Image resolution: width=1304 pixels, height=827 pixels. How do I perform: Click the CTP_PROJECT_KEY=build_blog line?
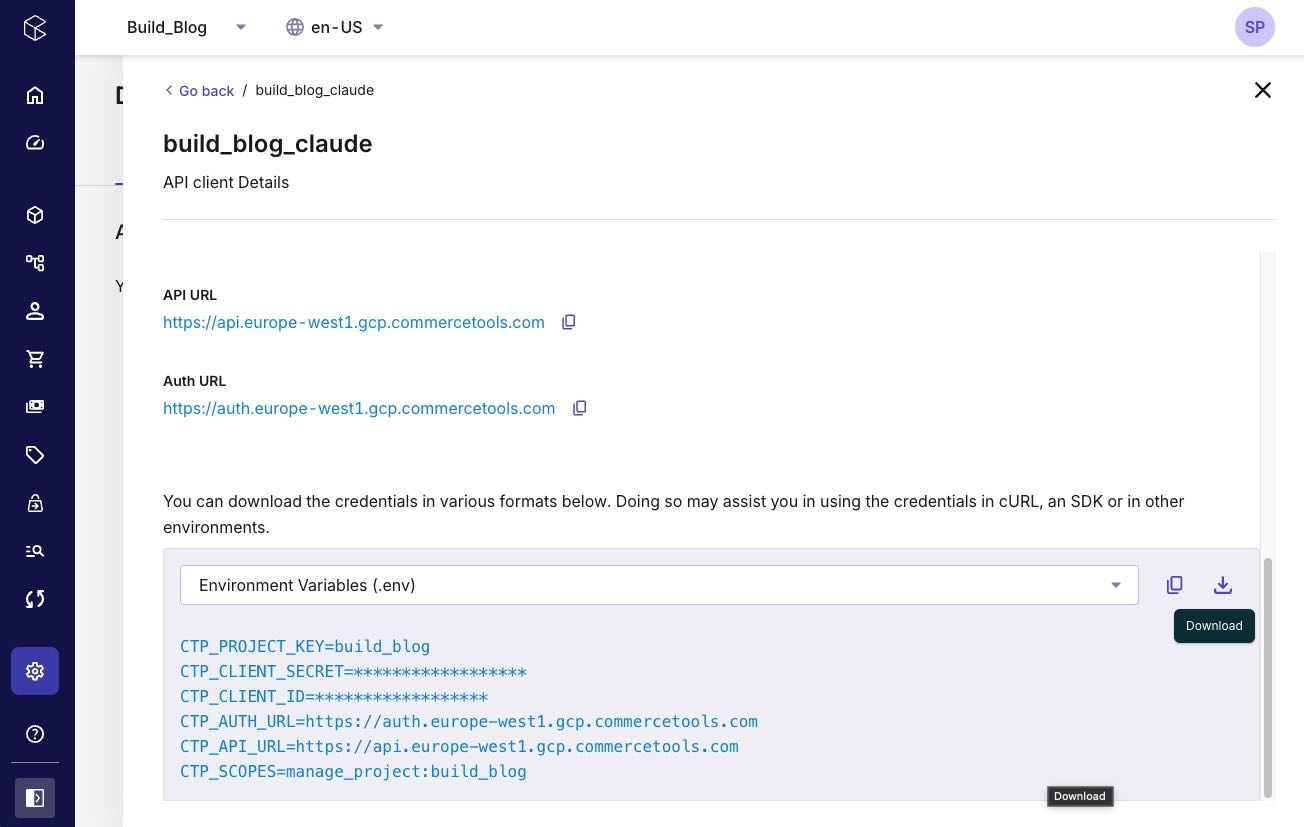tap(305, 646)
